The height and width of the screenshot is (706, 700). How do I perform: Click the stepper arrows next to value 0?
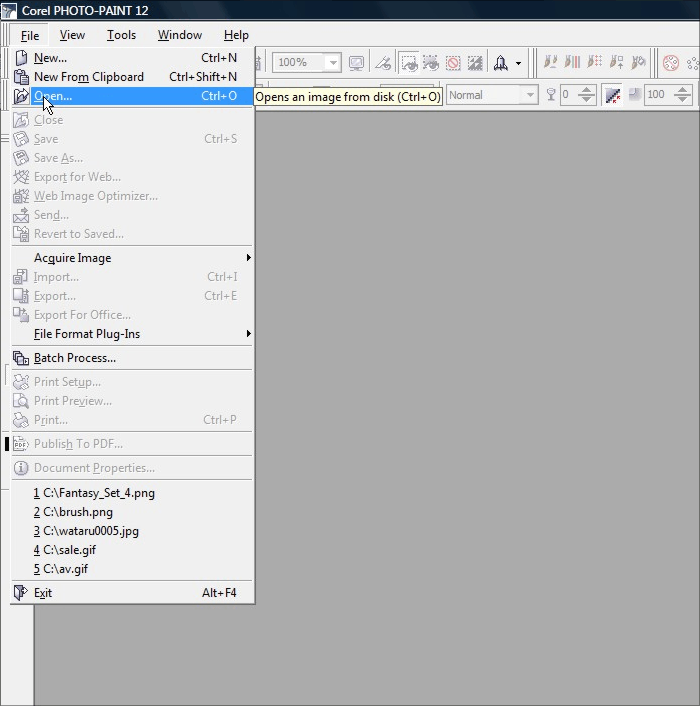(587, 95)
